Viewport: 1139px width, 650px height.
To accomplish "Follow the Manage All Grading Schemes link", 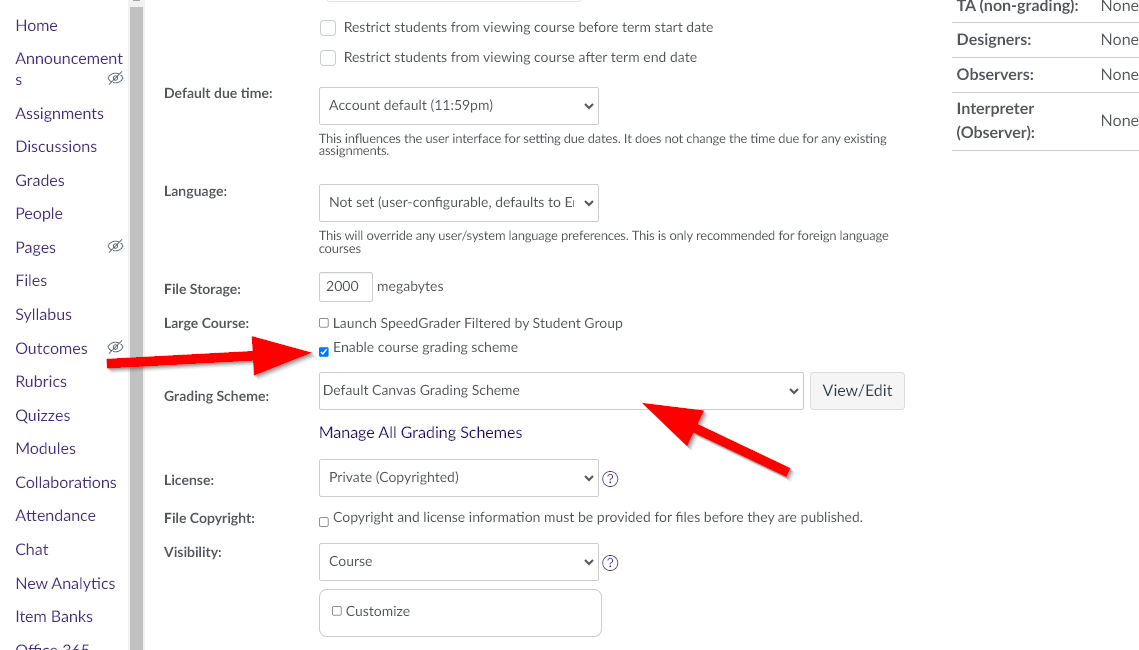I will (420, 433).
